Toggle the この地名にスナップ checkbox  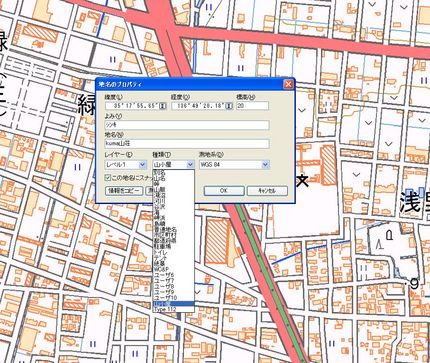pos(107,178)
